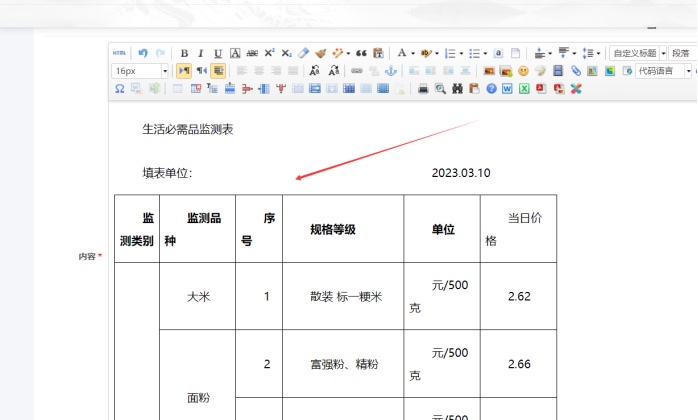Click the 填表单位 text line
The image size is (698, 420).
point(167,173)
